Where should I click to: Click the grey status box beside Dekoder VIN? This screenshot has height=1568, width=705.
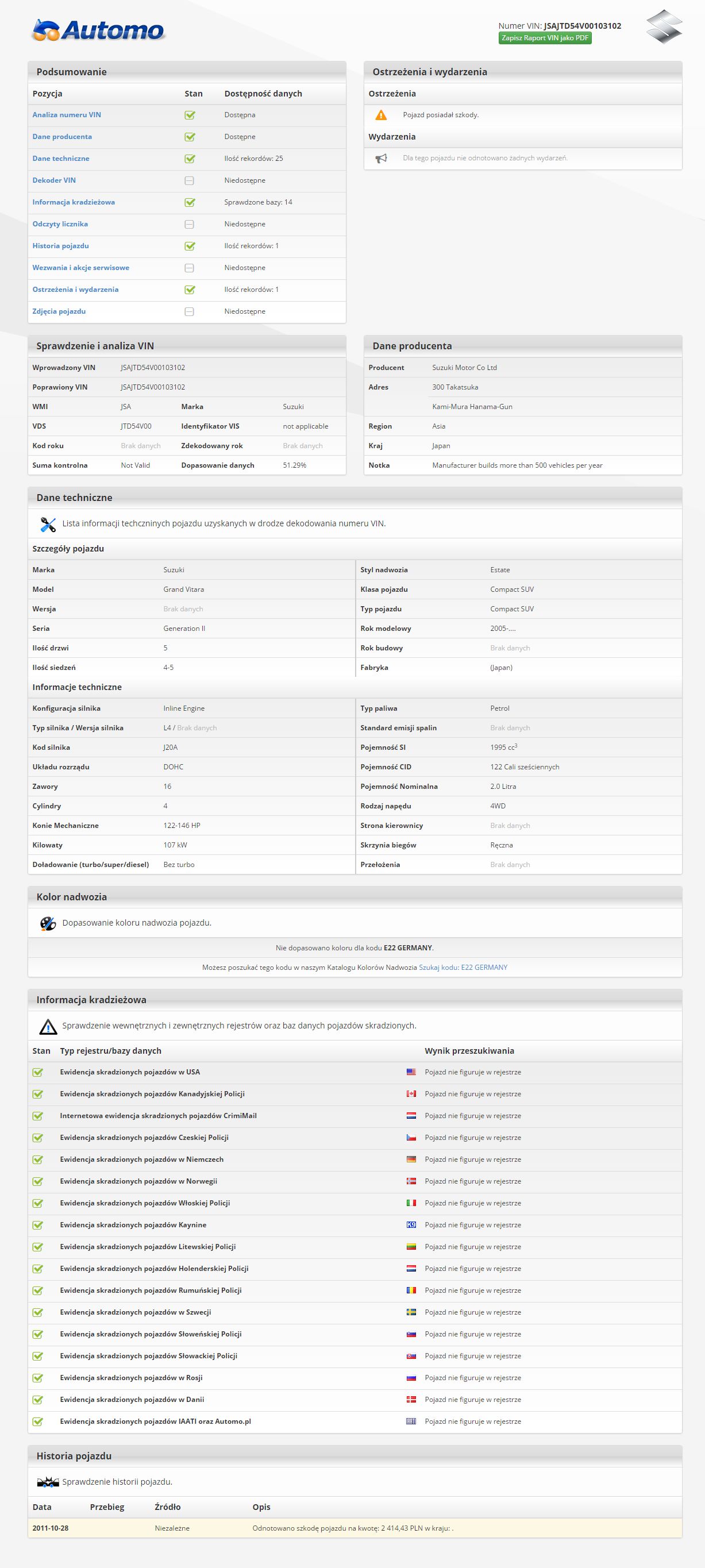pyautogui.click(x=190, y=181)
